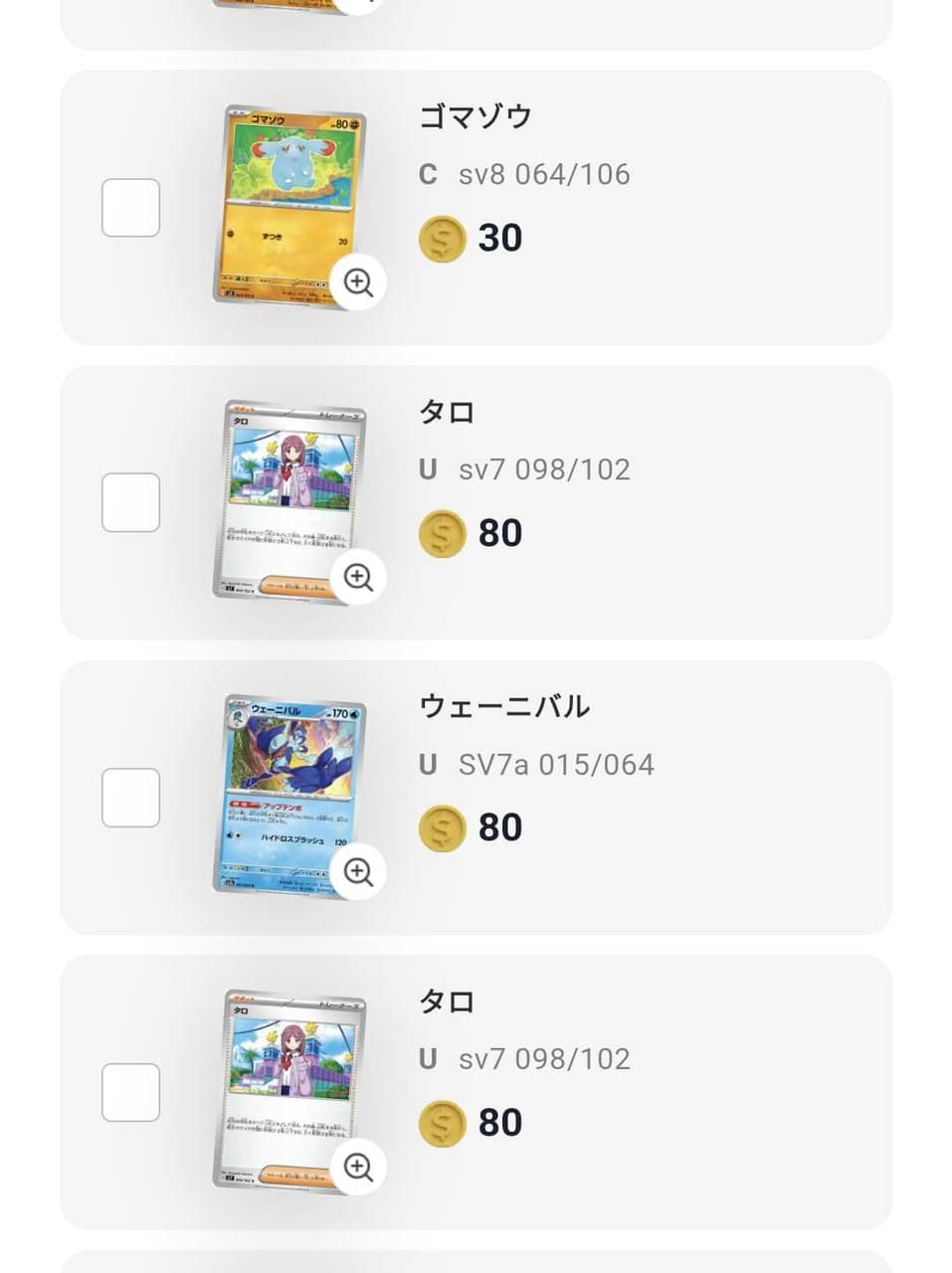Tick the ウェーニバル checkbox
The height and width of the screenshot is (1273, 952).
coord(131,798)
